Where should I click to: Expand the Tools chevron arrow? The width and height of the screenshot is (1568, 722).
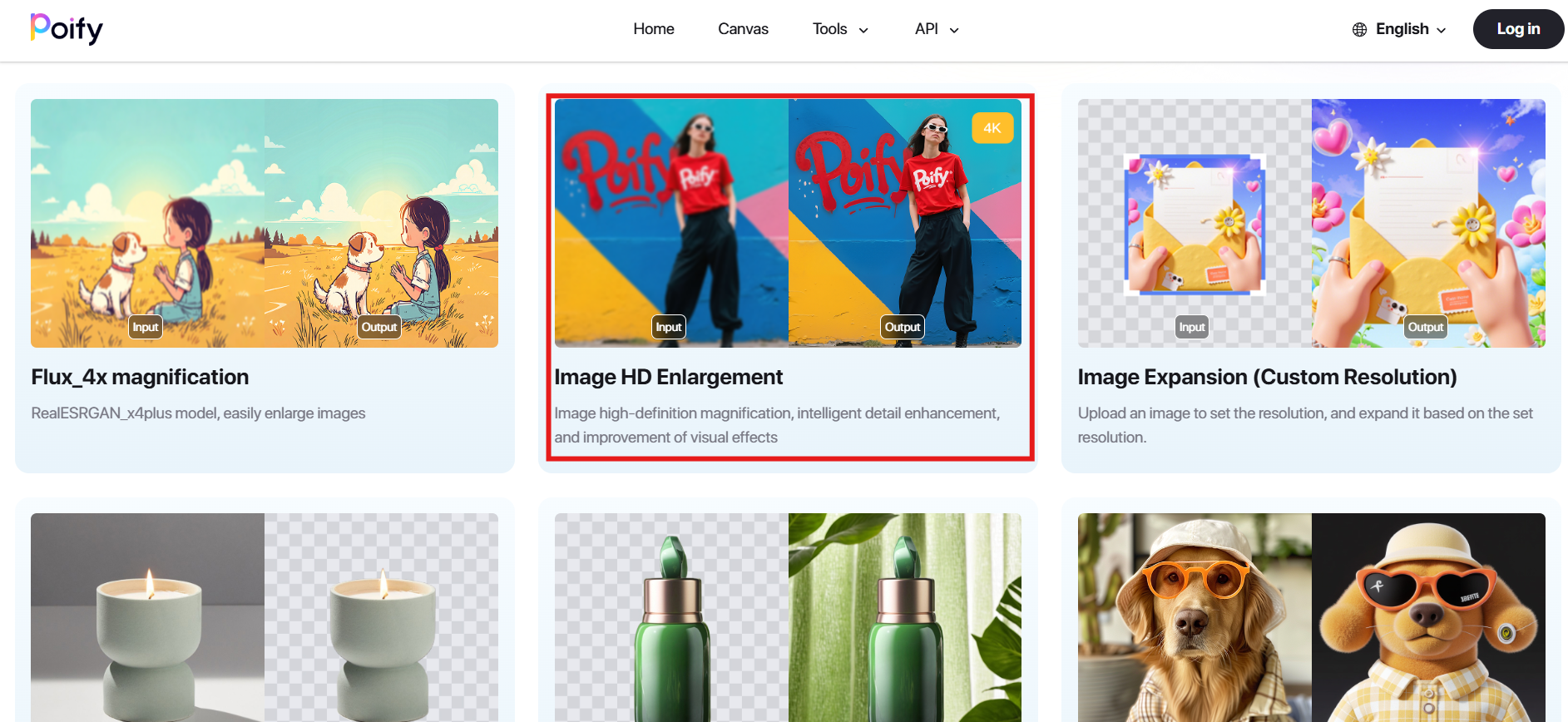[x=863, y=30]
